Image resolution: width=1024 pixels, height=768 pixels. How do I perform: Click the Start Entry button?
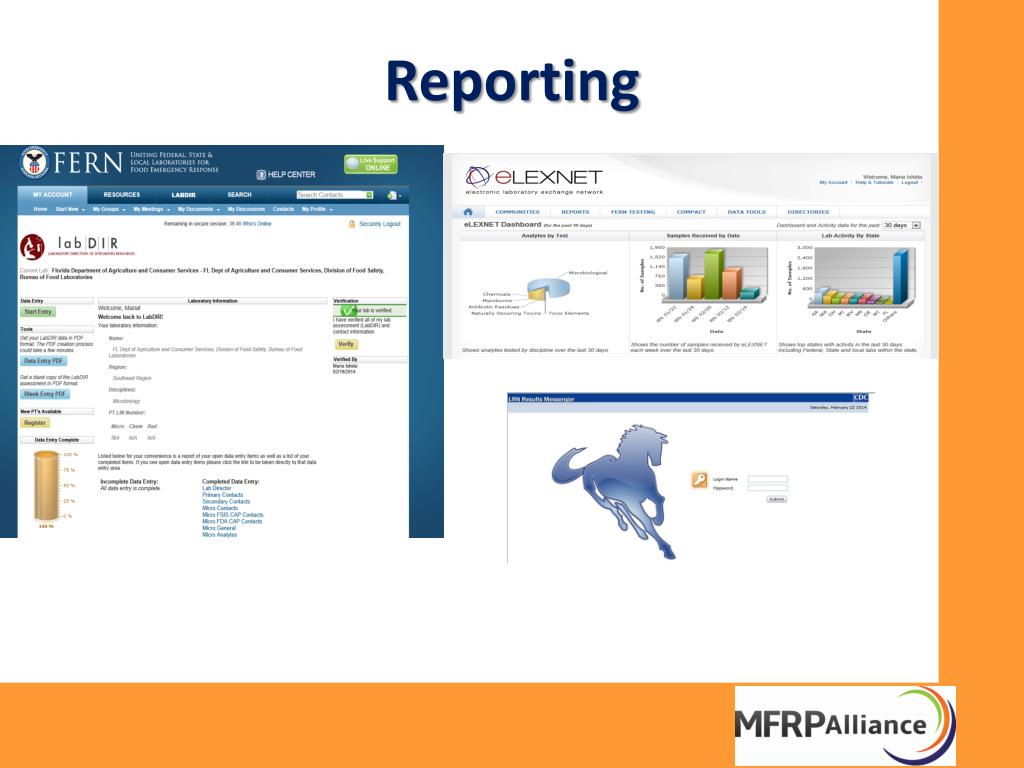point(38,312)
